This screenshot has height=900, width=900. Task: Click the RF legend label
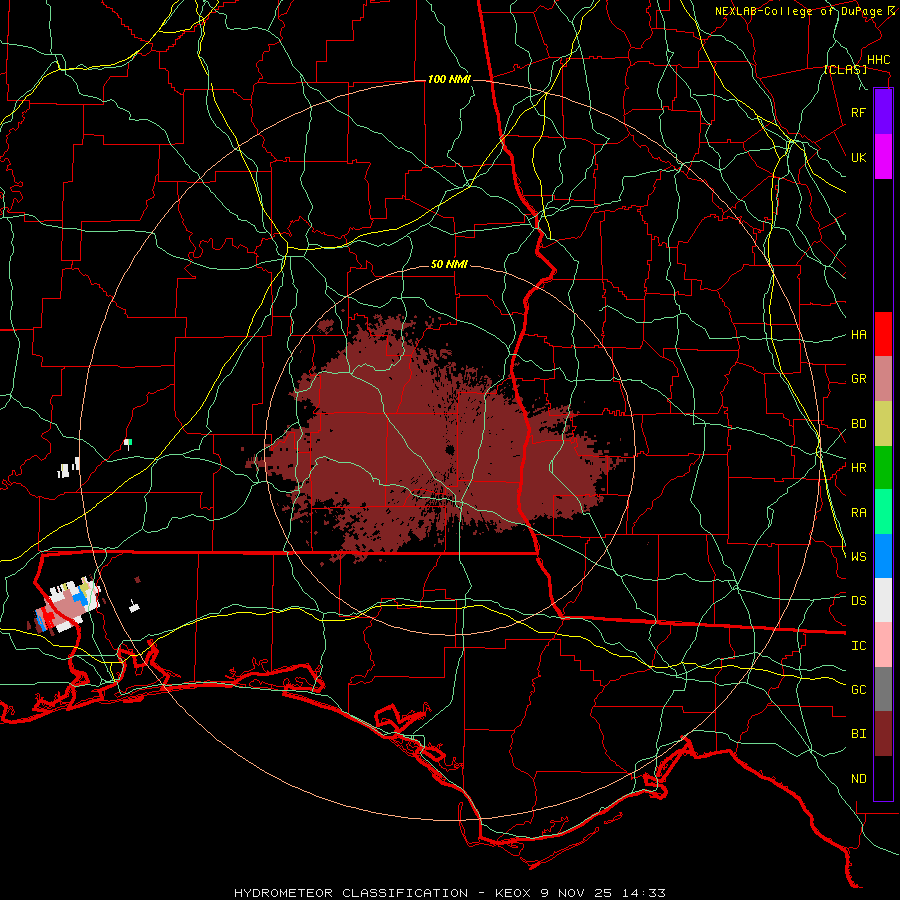[858, 112]
